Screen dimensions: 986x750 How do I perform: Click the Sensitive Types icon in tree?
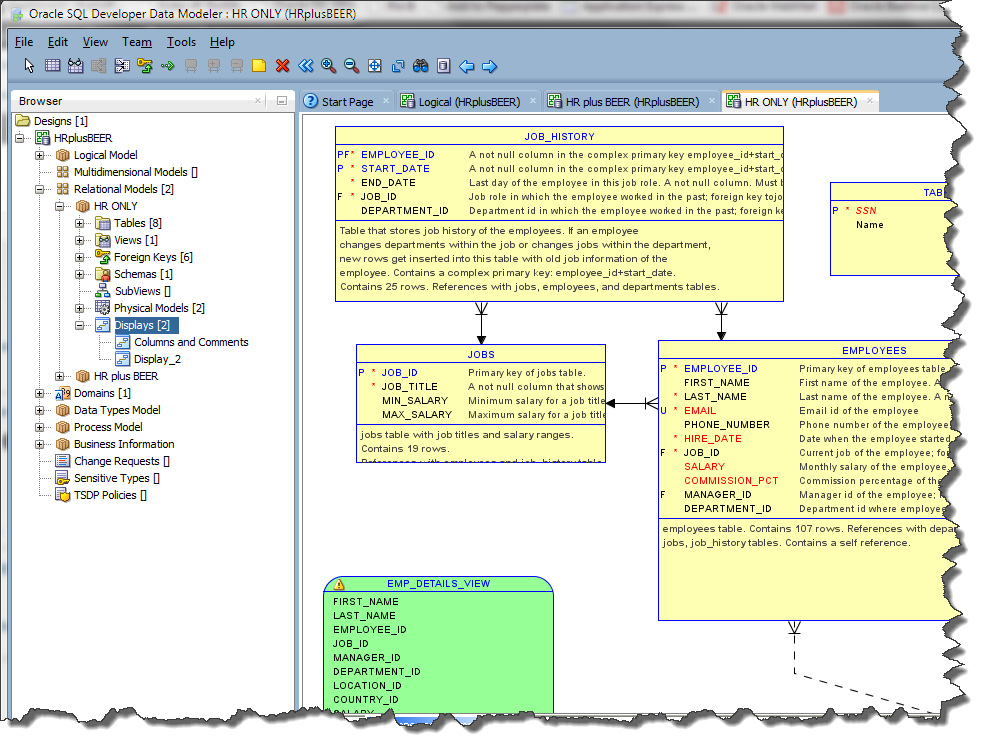tap(62, 478)
